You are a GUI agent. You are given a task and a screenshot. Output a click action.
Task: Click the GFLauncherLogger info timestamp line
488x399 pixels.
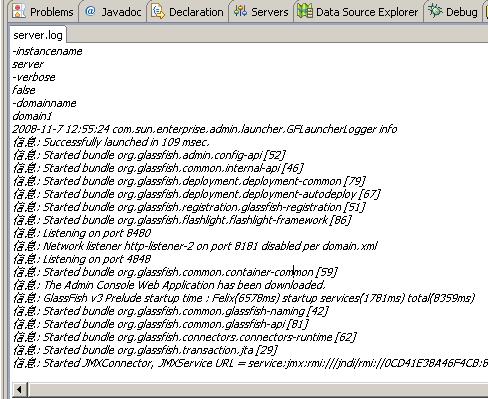[x=205, y=129]
